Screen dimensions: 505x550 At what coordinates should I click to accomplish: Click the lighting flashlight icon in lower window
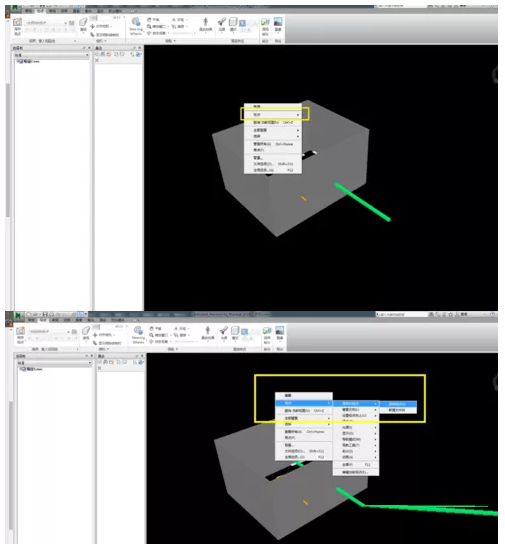224,330
